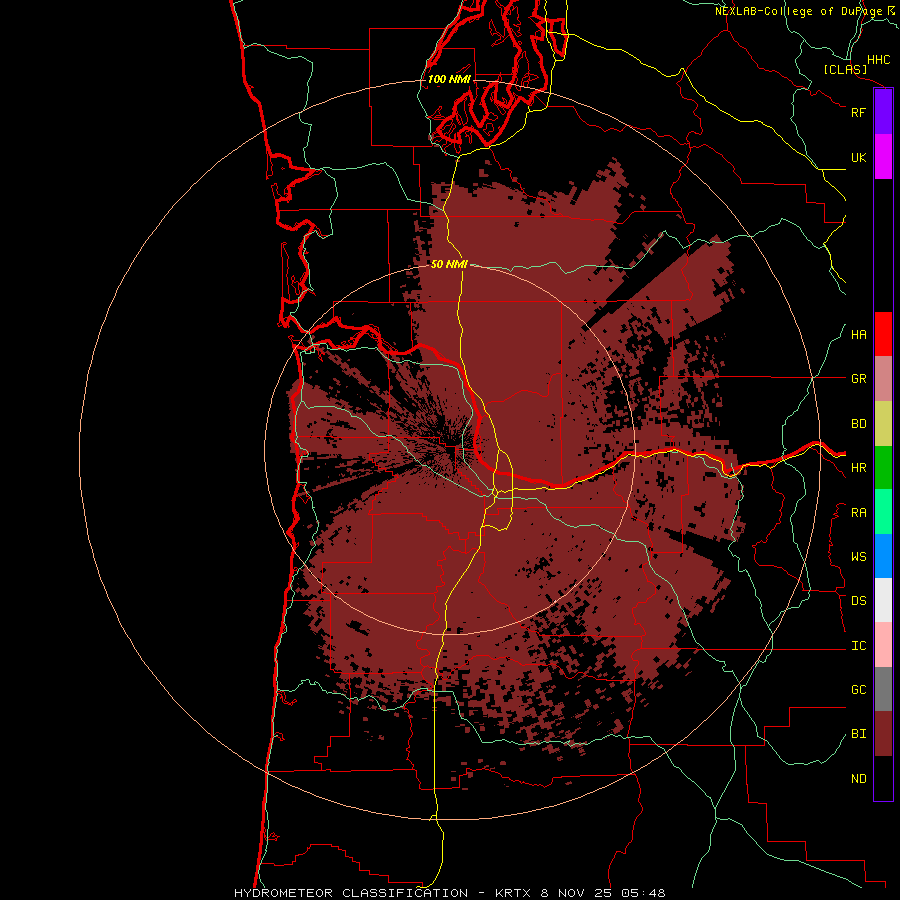Pick the bright green RA legend swatch
The image size is (900, 900).
883,512
